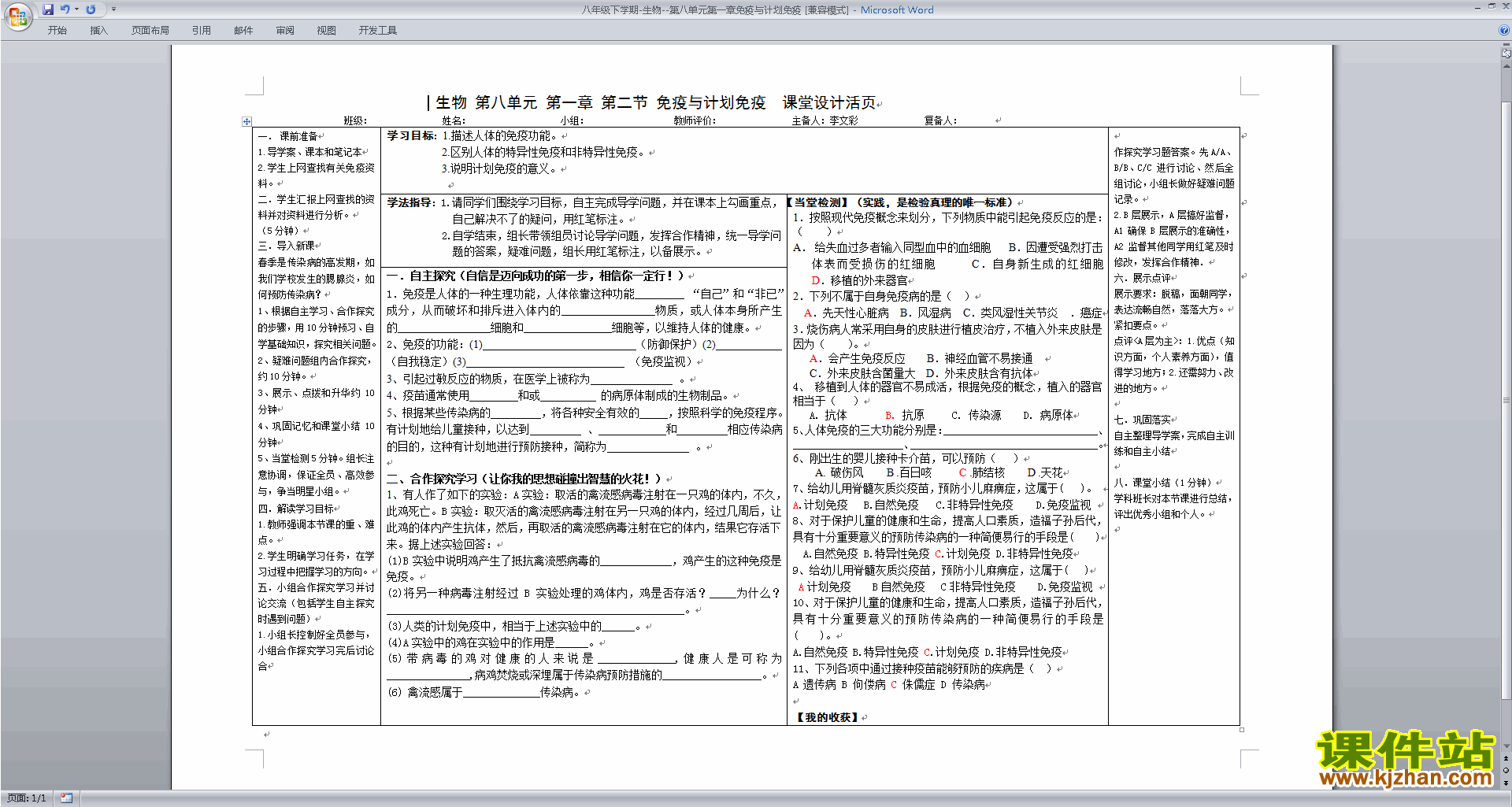
Task: Click the 三. 导入新课 line
Action: pyautogui.click(x=287, y=246)
